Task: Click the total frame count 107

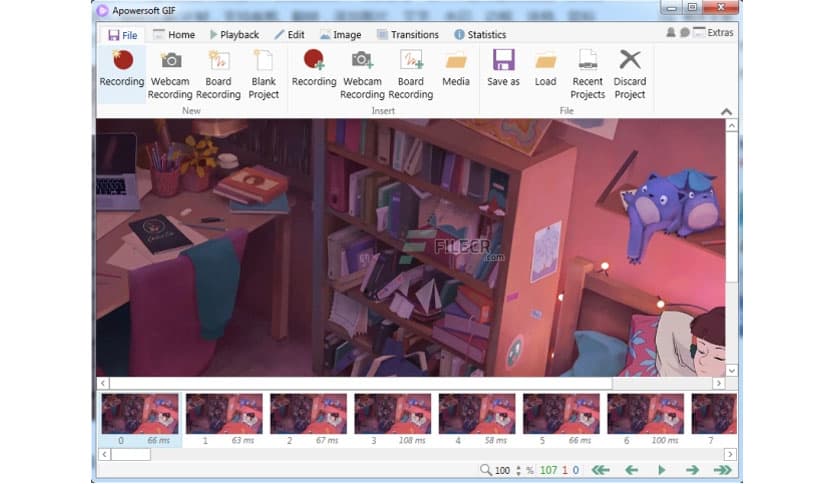Action: (x=548, y=470)
